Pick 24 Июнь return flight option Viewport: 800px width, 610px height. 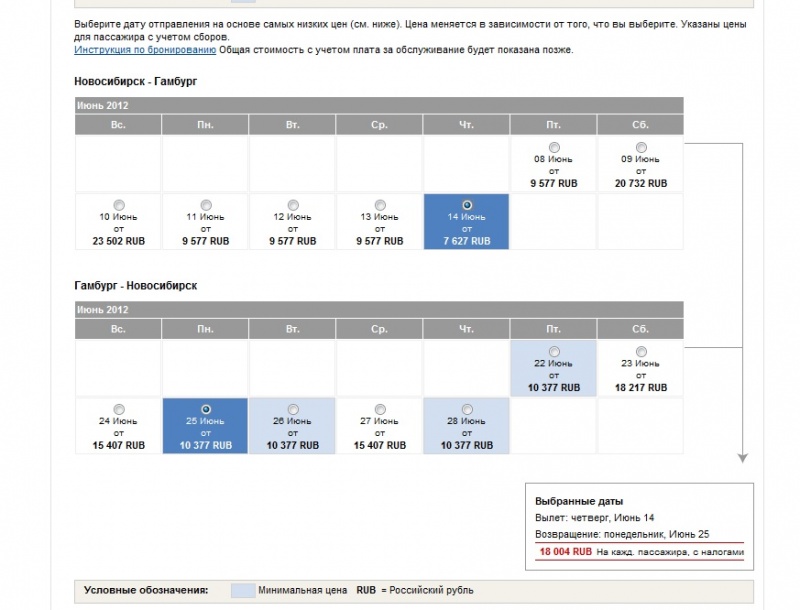tap(119, 409)
